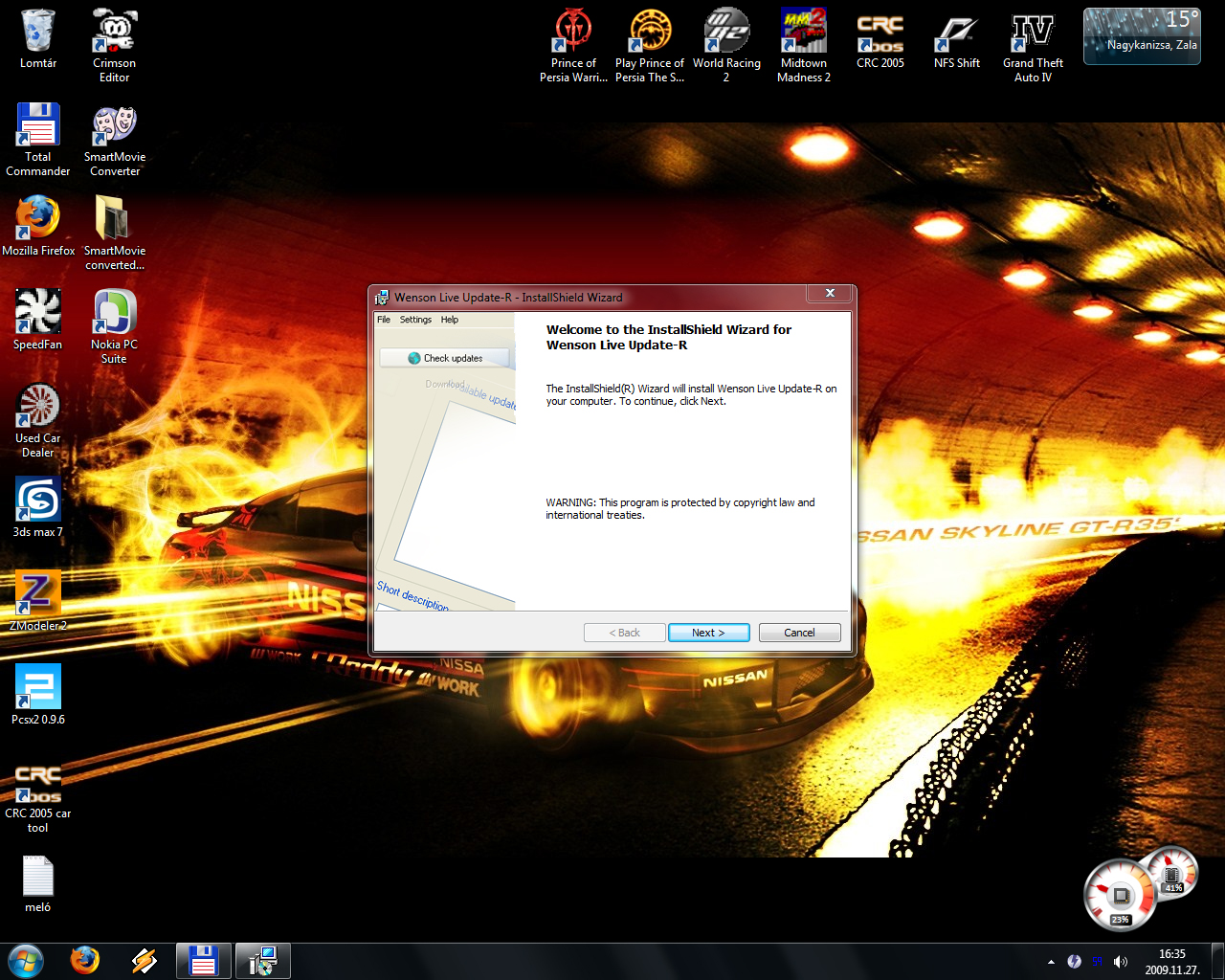Open the Lomtár recycle bin icon

(x=38, y=40)
